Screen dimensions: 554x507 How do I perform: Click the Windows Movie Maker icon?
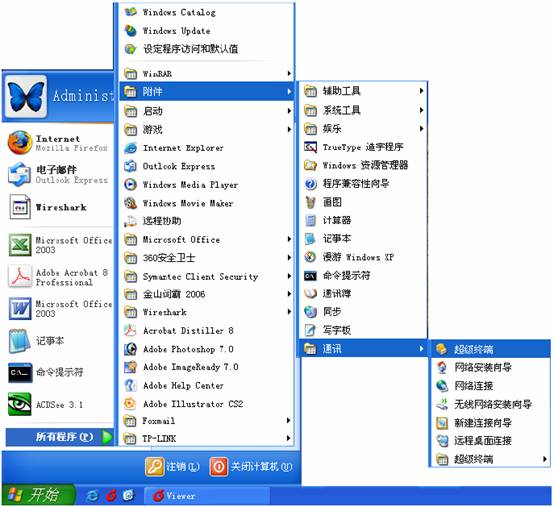click(x=130, y=203)
